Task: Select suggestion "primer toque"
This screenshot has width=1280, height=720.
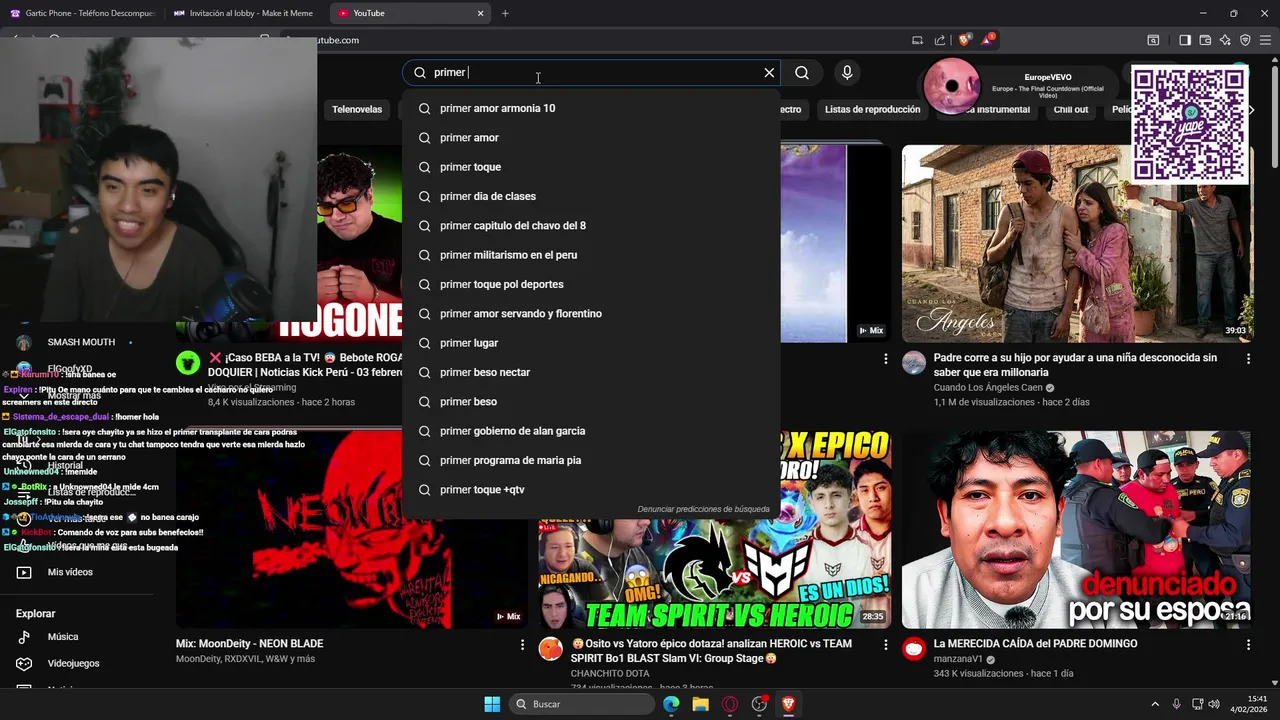Action: point(591,167)
